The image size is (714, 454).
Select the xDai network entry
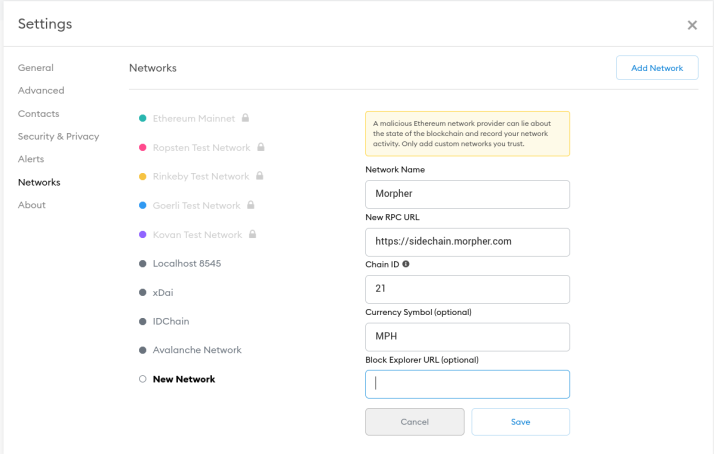click(x=163, y=292)
